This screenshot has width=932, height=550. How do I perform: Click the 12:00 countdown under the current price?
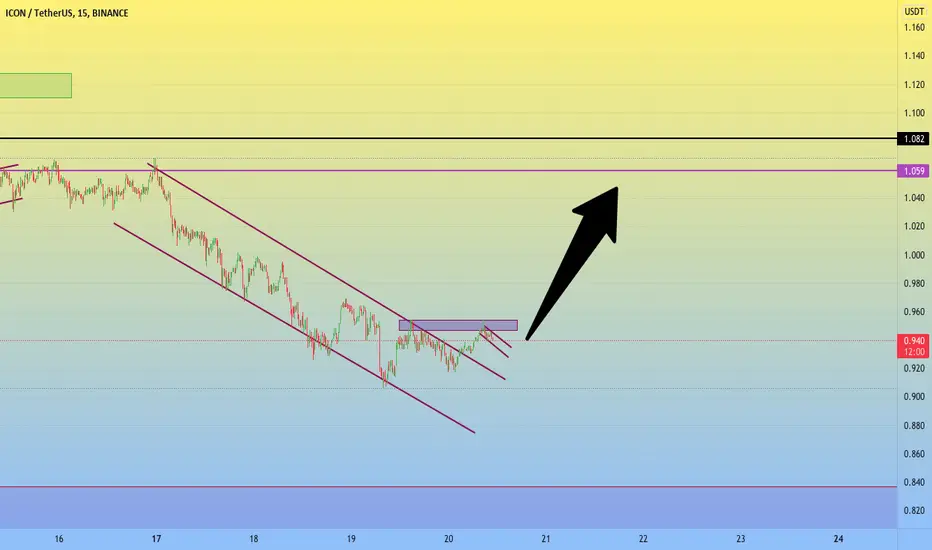914,352
